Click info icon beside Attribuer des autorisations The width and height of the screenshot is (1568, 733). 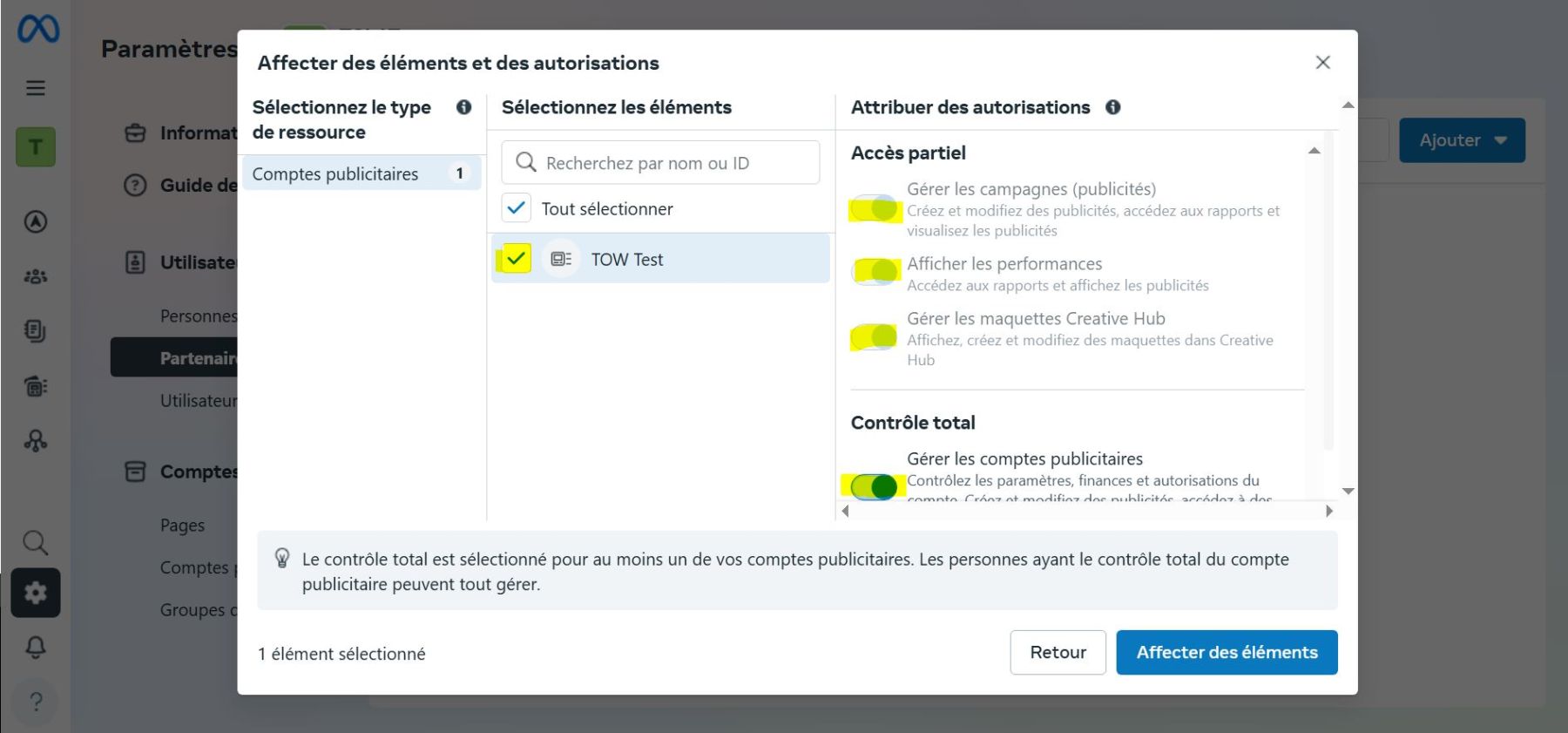tap(1112, 107)
